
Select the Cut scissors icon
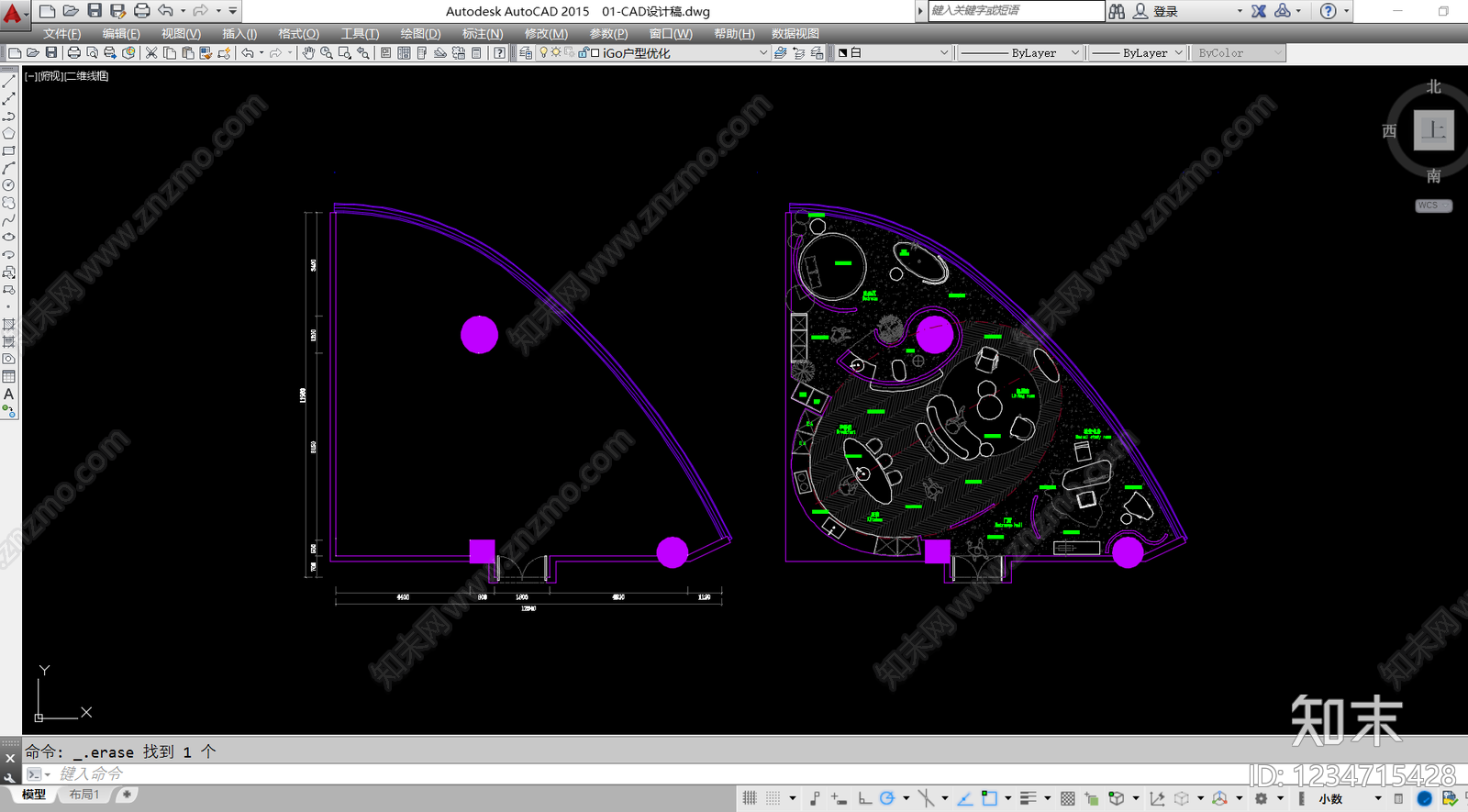click(151, 53)
